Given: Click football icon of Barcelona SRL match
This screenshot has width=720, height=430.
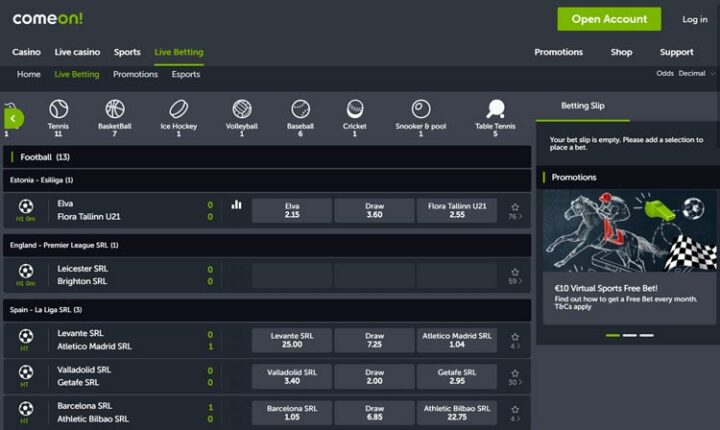Looking at the screenshot, I should [x=26, y=408].
